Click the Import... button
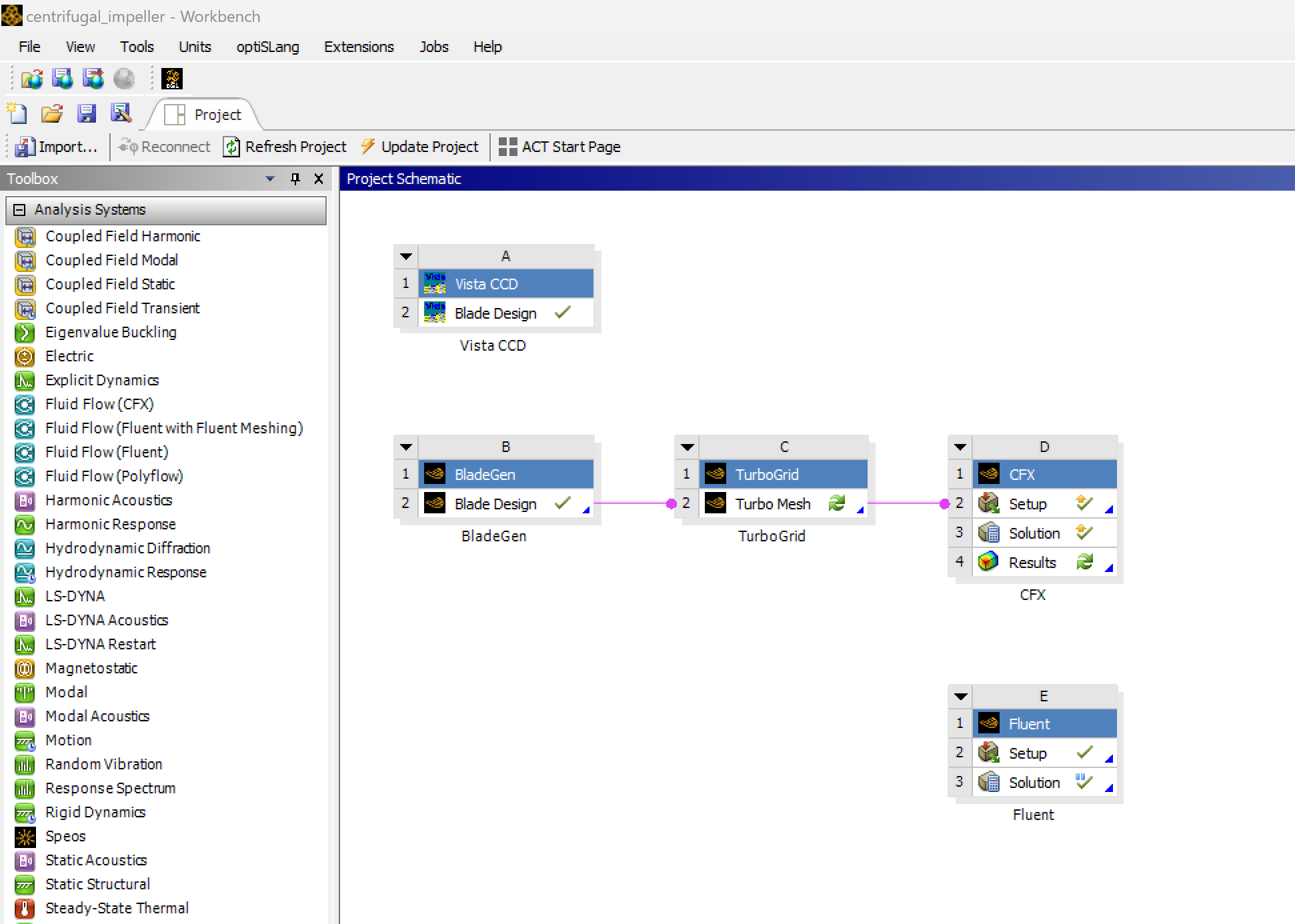This screenshot has height=924, width=1295. [56, 147]
